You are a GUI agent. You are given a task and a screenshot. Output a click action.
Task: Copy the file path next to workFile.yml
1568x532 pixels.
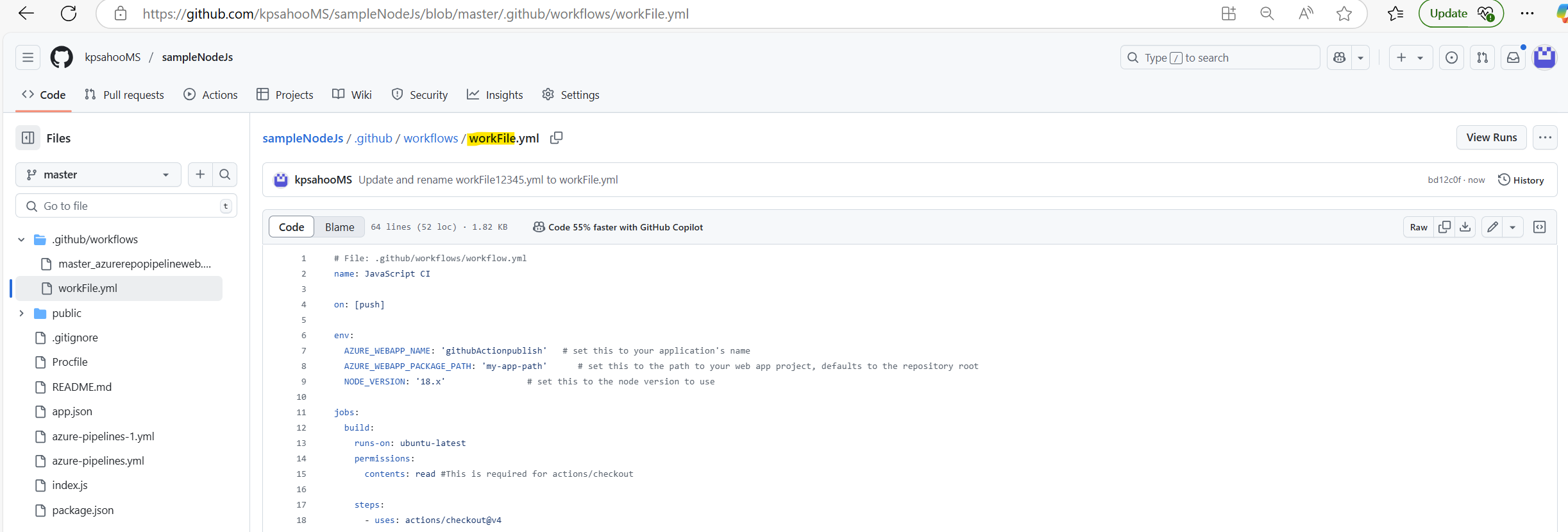tap(556, 138)
